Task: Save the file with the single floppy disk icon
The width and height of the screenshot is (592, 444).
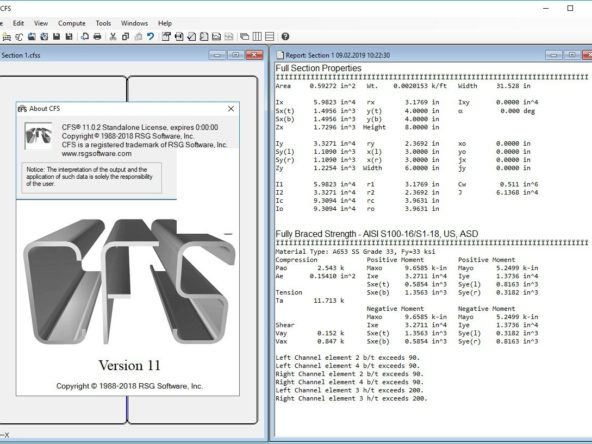Action: (57, 37)
